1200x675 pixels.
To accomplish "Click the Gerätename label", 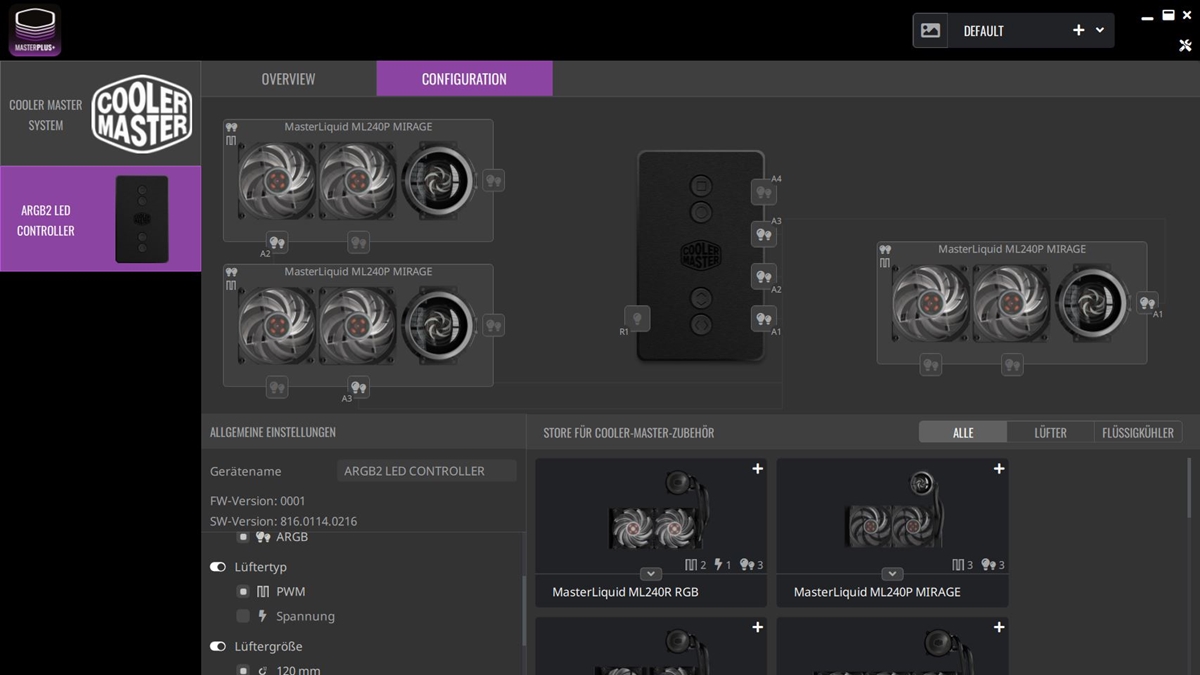I will coord(246,471).
